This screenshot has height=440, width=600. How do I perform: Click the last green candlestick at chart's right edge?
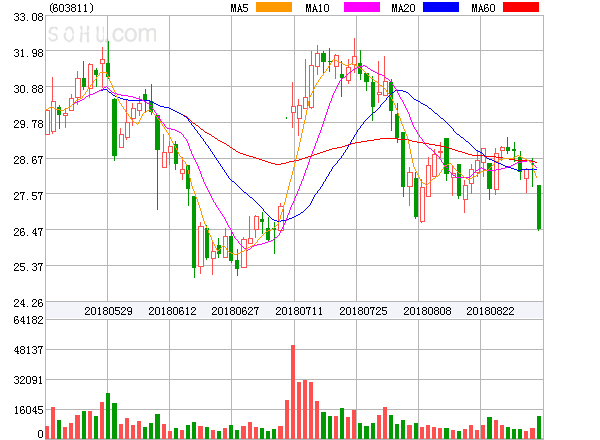click(539, 207)
